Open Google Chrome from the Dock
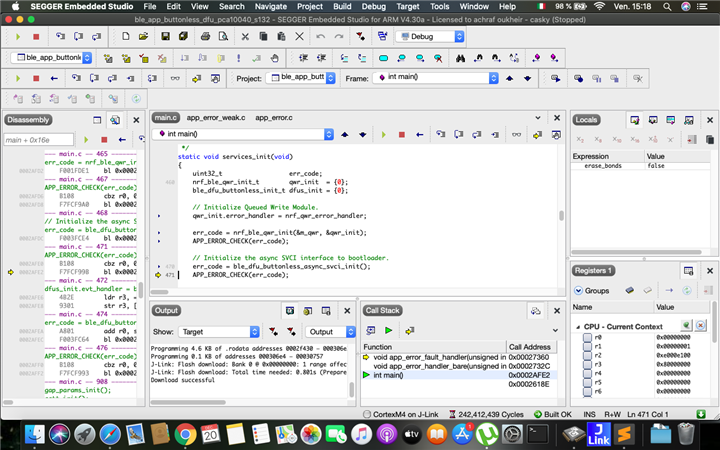The height and width of the screenshot is (450, 720). point(185,434)
